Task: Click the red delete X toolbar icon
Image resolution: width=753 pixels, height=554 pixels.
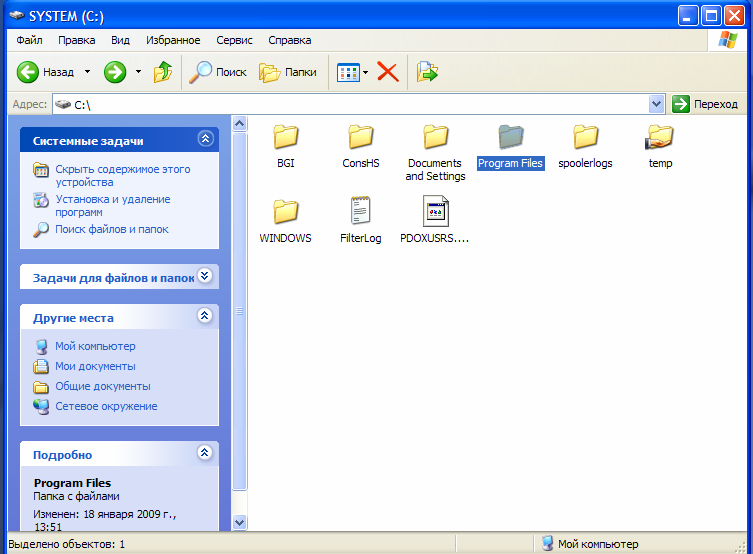Action: [x=388, y=72]
